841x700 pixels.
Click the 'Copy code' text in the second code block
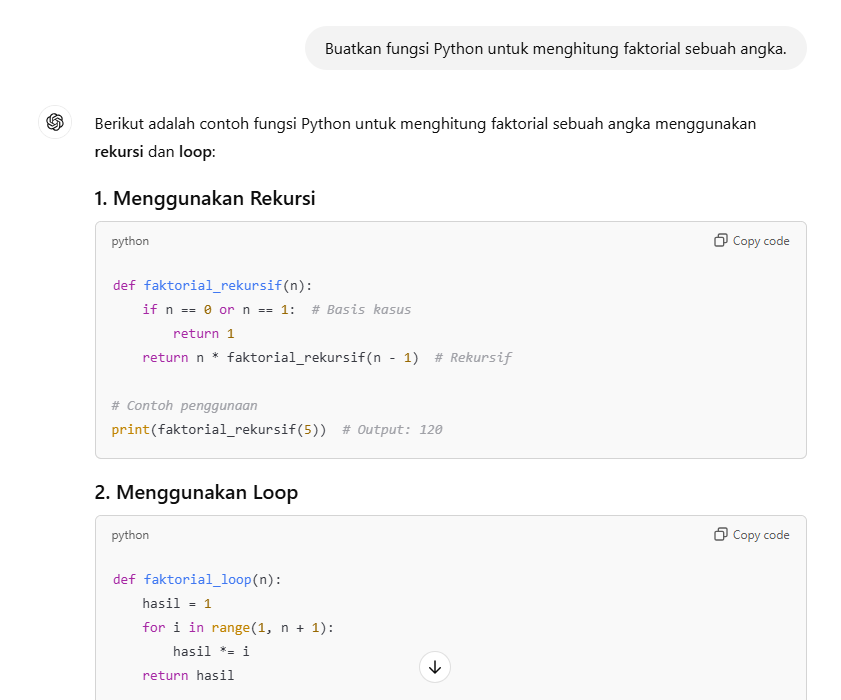click(761, 535)
